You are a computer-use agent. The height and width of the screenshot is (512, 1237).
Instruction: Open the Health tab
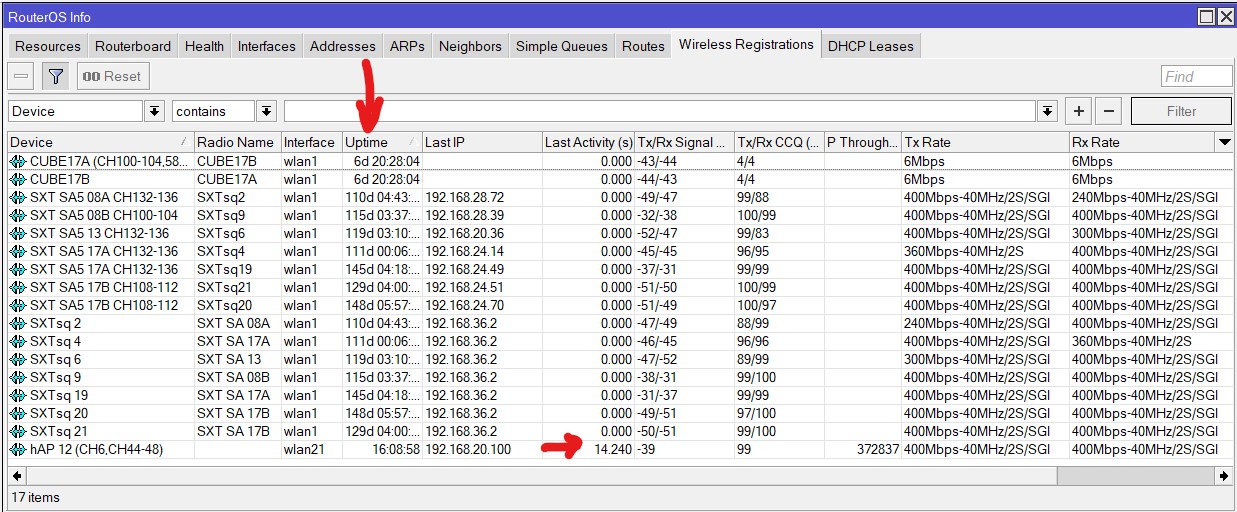tap(204, 46)
